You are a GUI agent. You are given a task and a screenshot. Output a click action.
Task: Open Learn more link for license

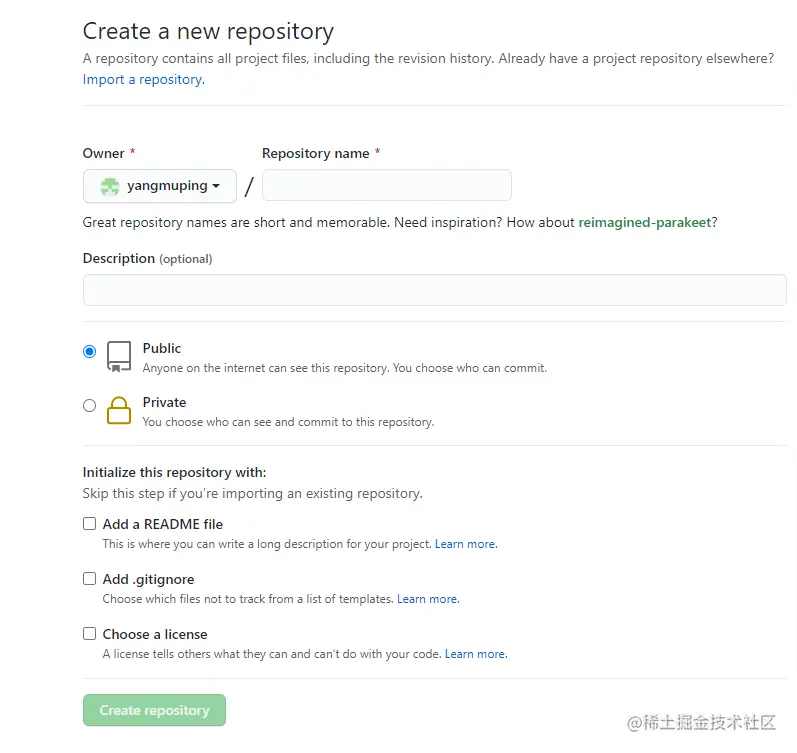475,654
